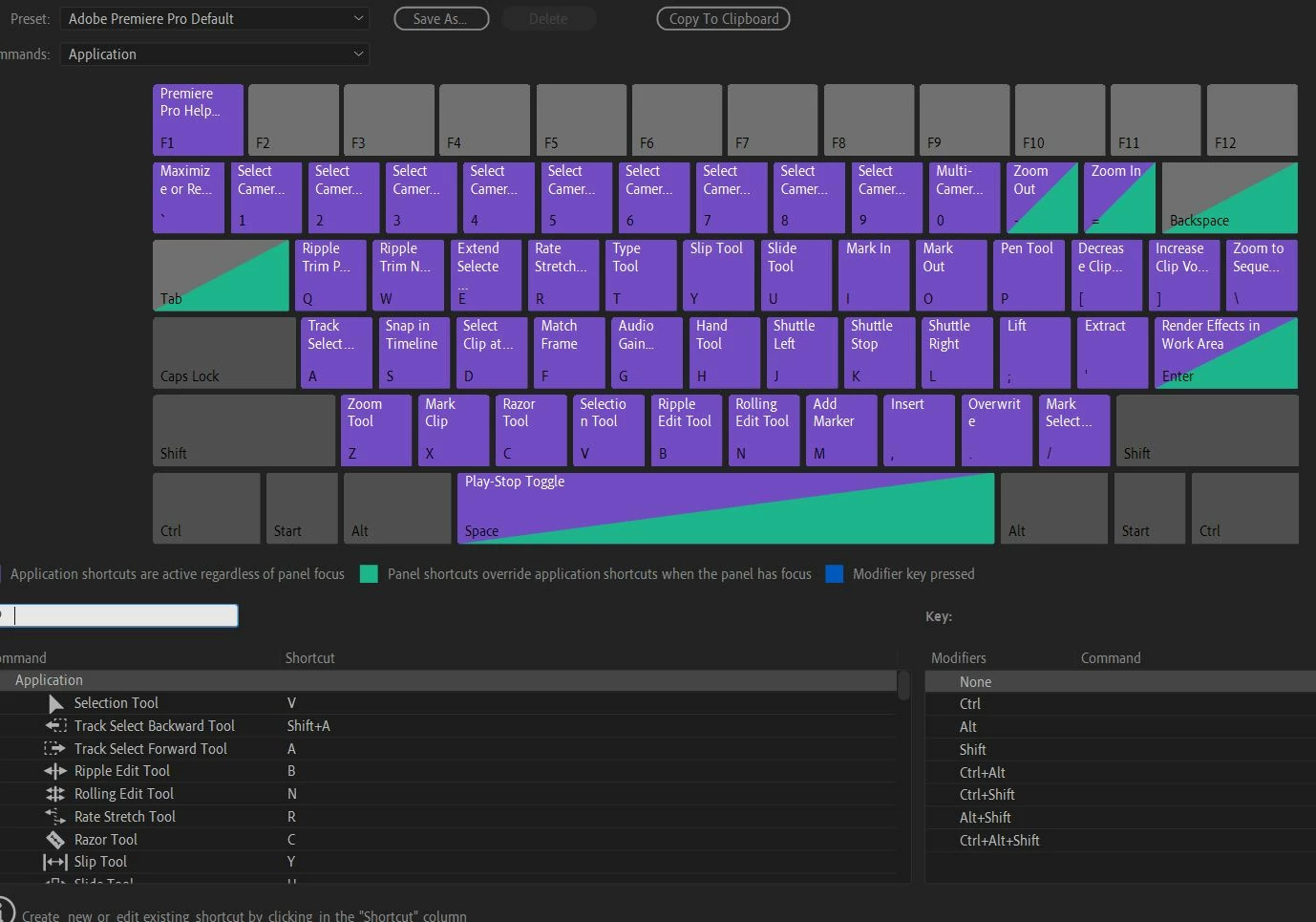The width and height of the screenshot is (1316, 922).
Task: Click the info icon in the status line
Action: (x=4, y=911)
